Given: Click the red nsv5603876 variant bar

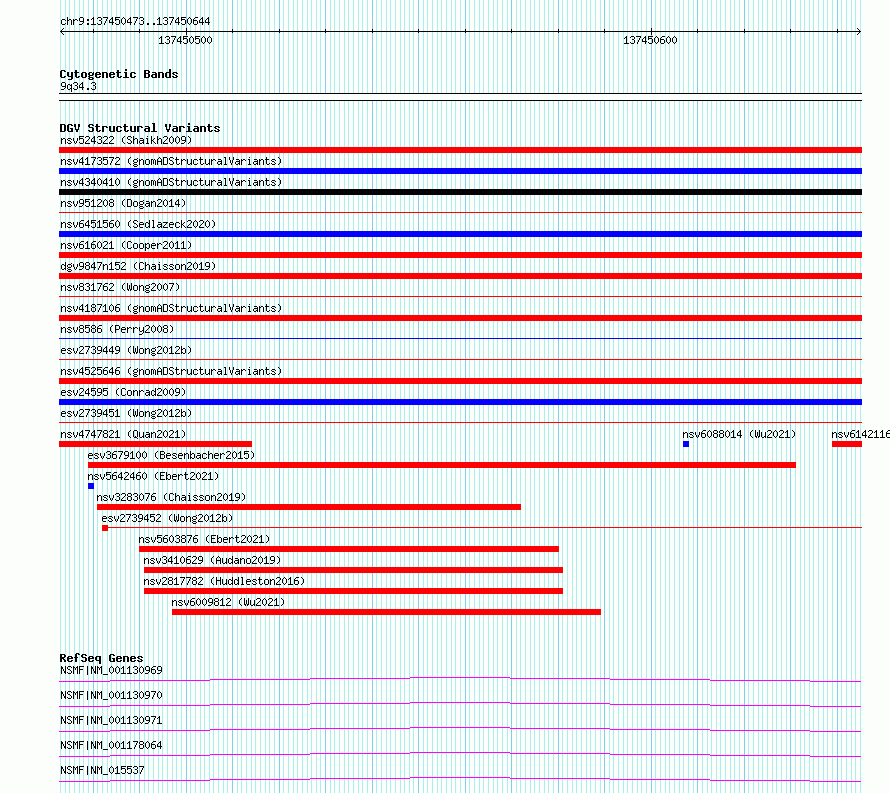Looking at the screenshot, I should point(349,549).
